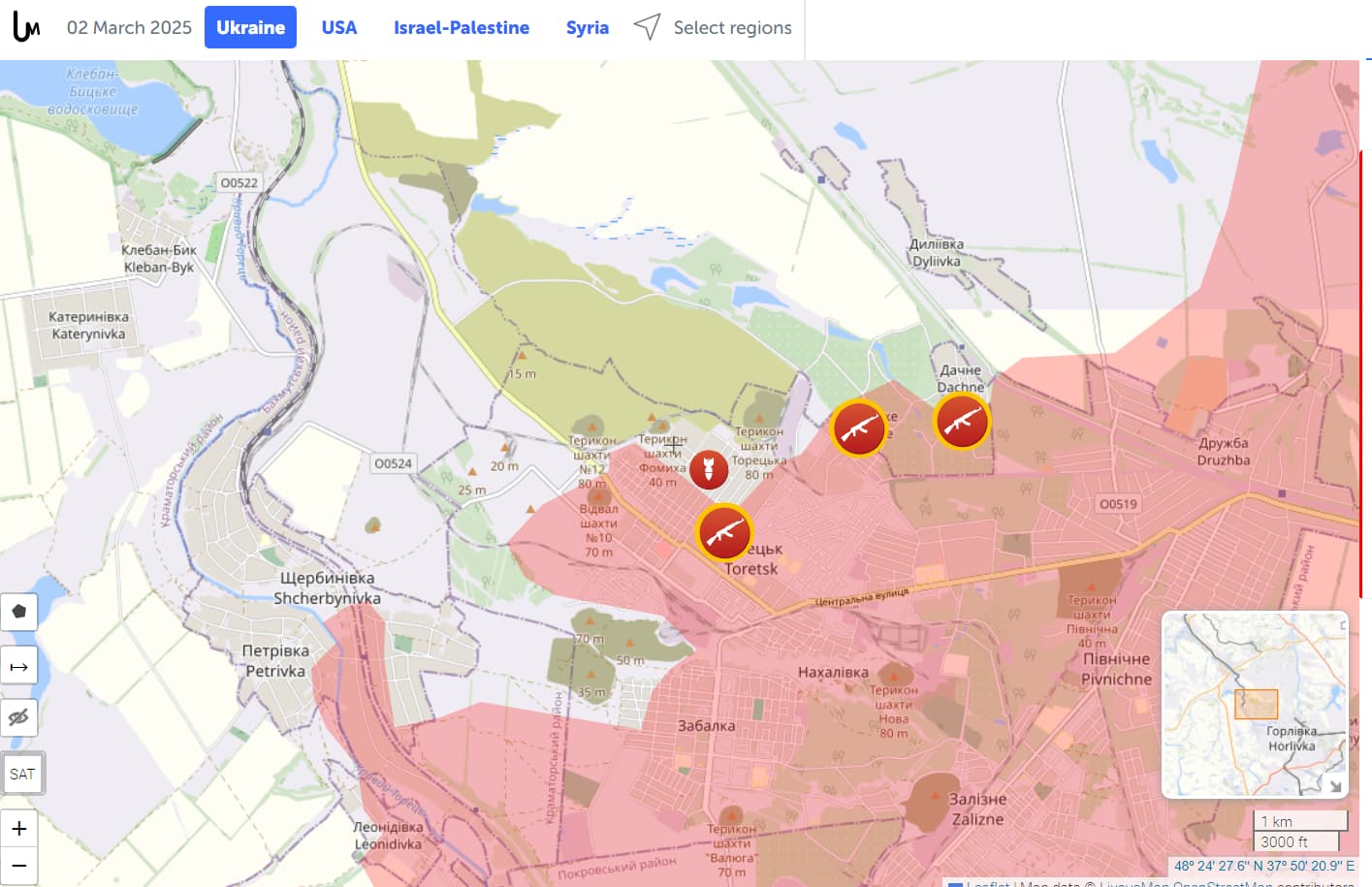Image resolution: width=1372 pixels, height=887 pixels.
Task: Zoom in with the plus button
Action: point(19,829)
